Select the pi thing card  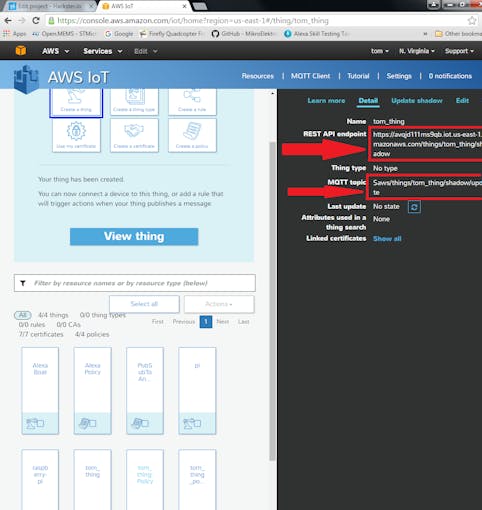[197, 391]
